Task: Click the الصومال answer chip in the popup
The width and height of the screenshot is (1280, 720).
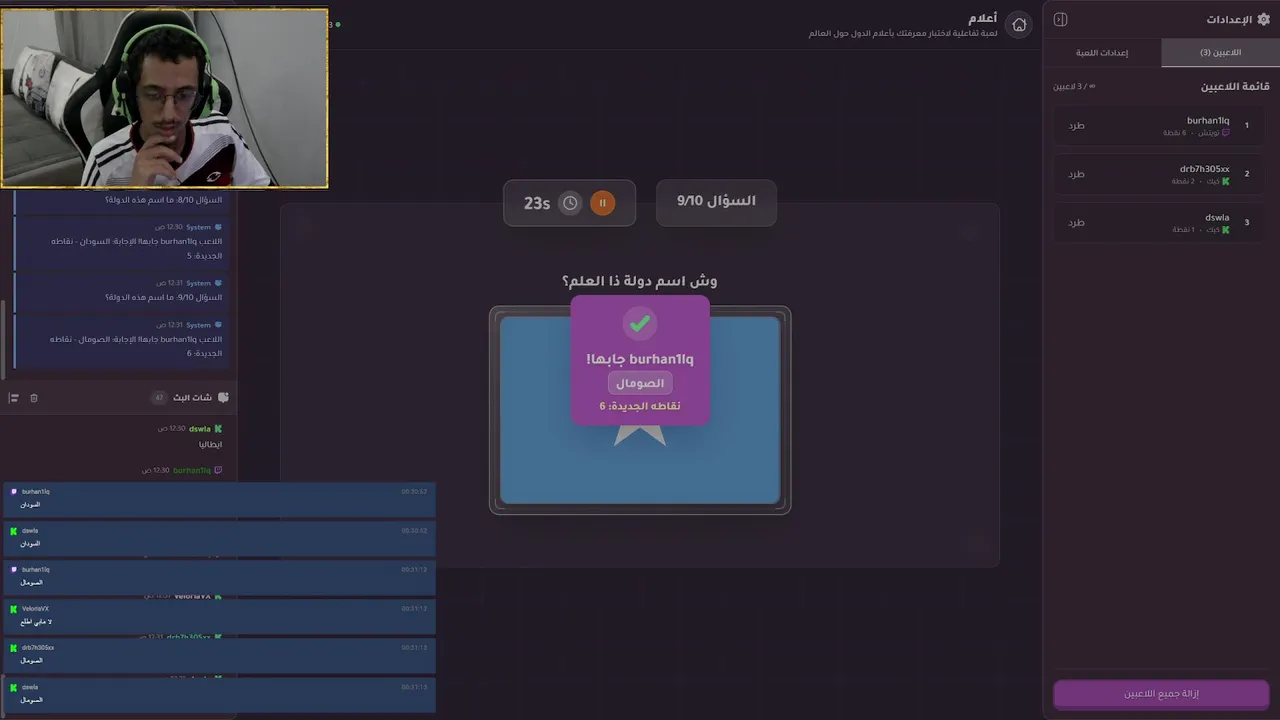Action: (640, 383)
